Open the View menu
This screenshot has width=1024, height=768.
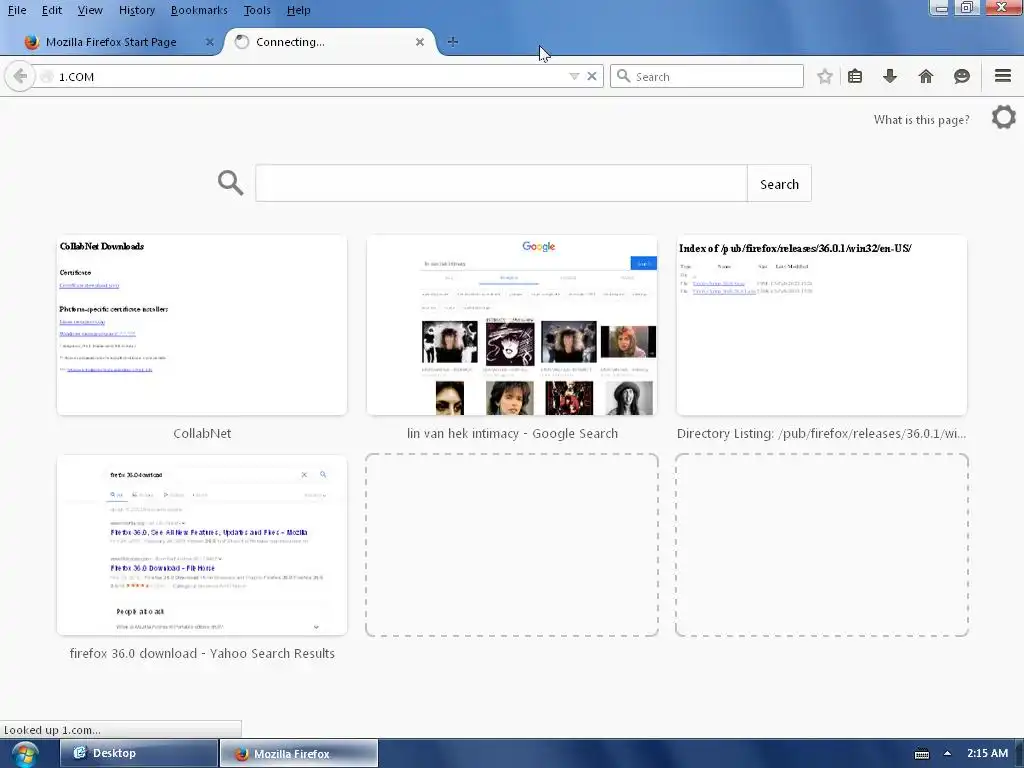point(90,10)
